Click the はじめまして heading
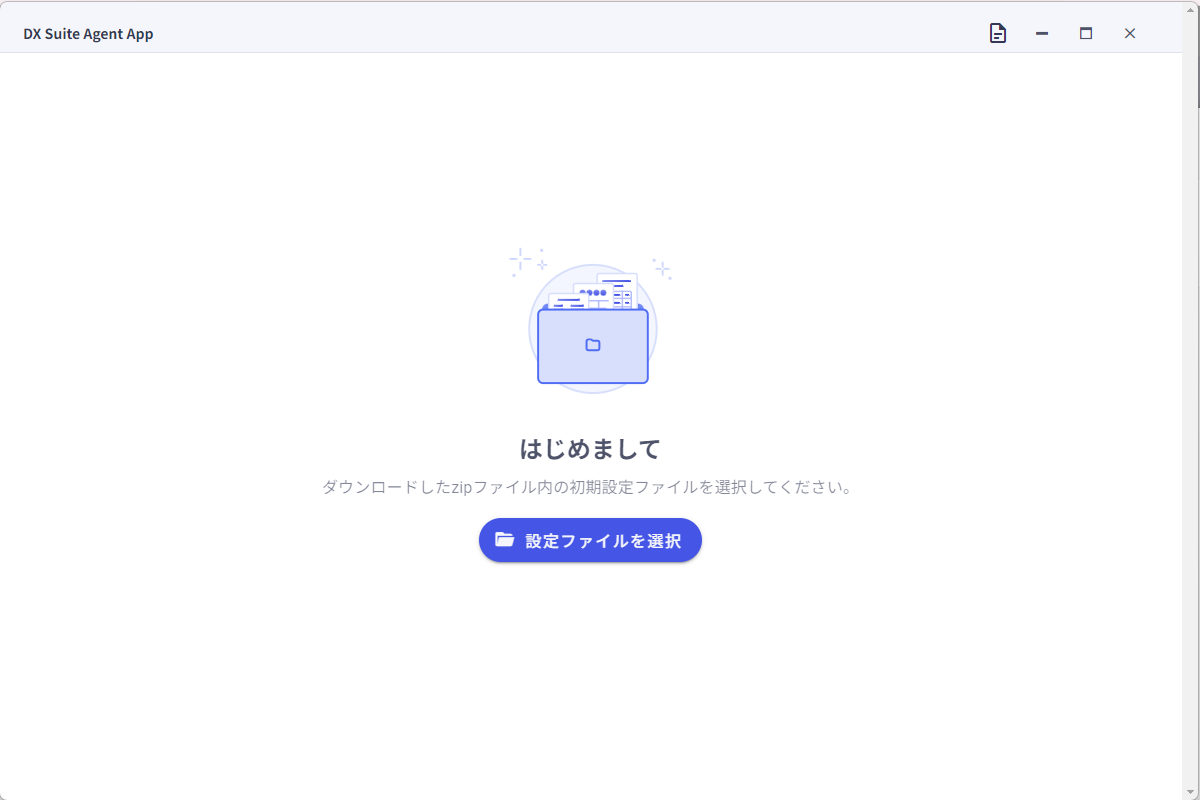This screenshot has width=1200, height=800. tap(590, 449)
